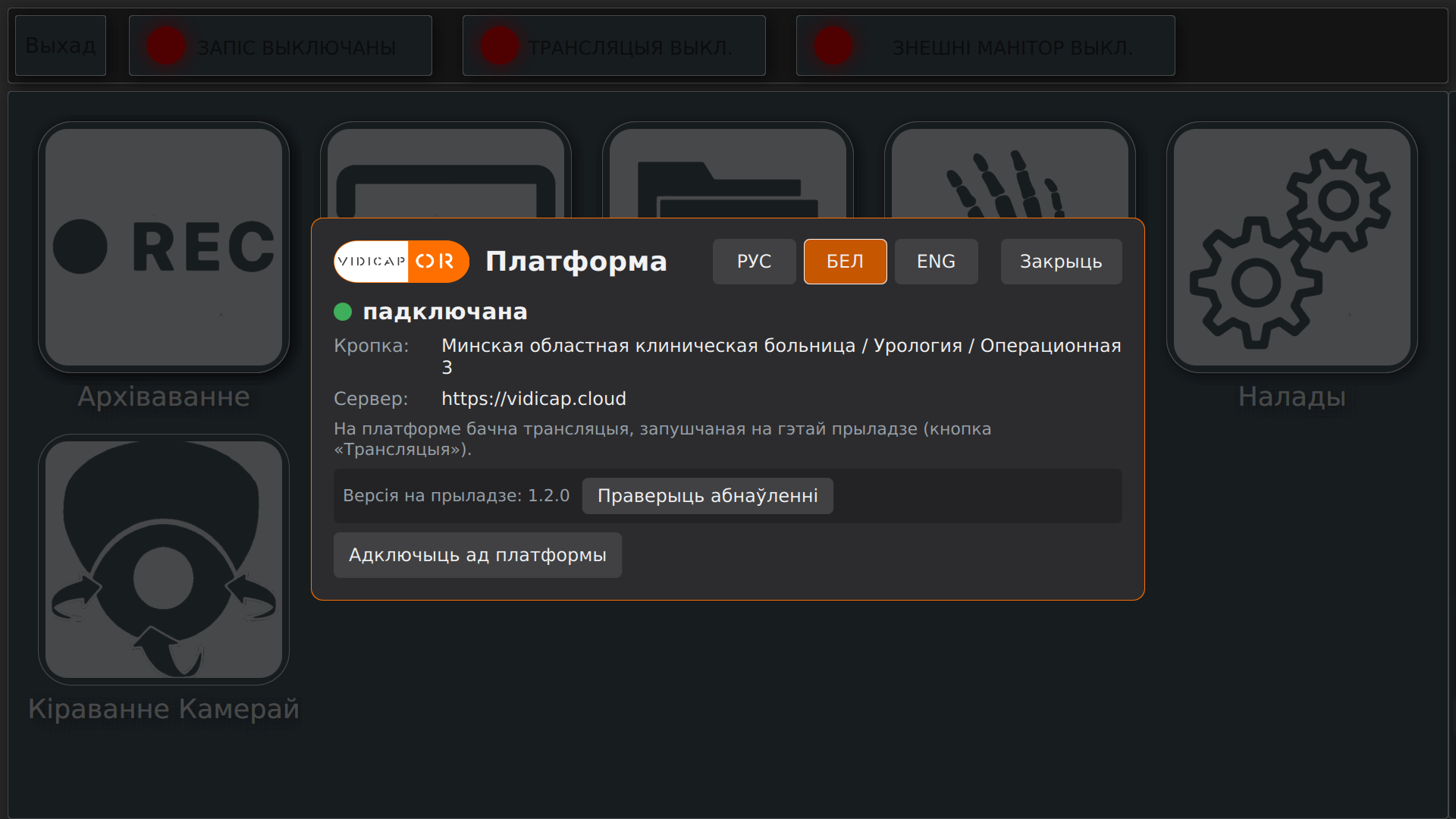Image resolution: width=1456 pixels, height=819 pixels.
Task: Toggle ЗНЕШНІ МАНІТОР ВЫКЛ. external monitor
Action: pos(986,45)
